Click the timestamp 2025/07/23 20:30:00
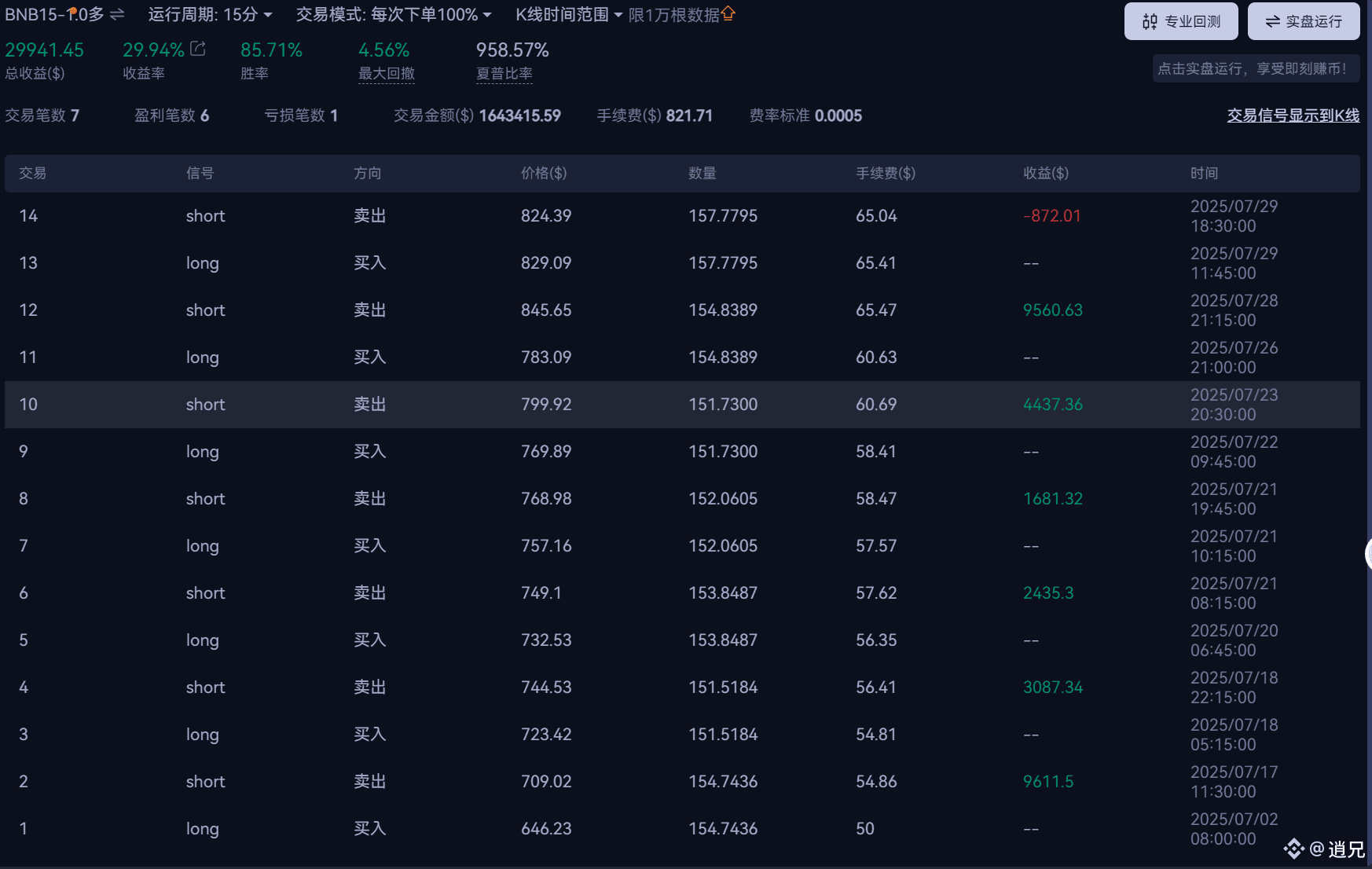This screenshot has width=1372, height=869. 1234,405
